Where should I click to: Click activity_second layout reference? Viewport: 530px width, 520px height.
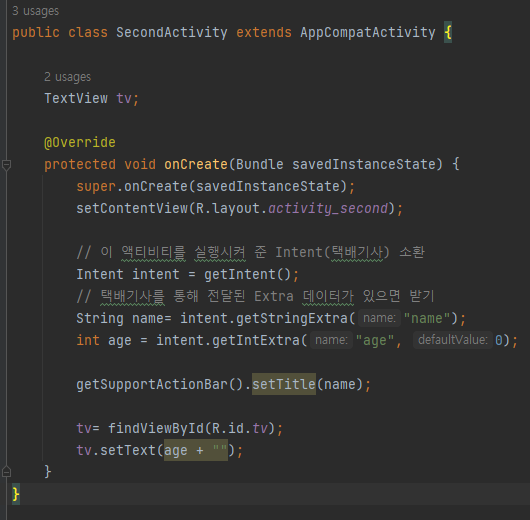[328, 209]
